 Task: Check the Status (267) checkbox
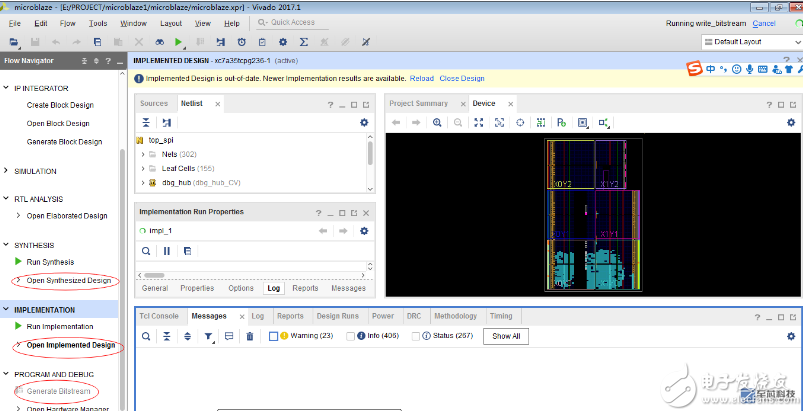(x=415, y=336)
